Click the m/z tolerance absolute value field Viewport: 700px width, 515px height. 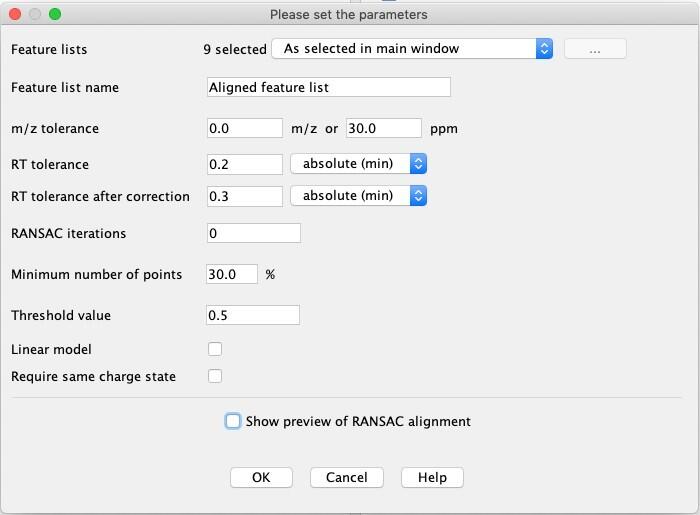click(245, 128)
